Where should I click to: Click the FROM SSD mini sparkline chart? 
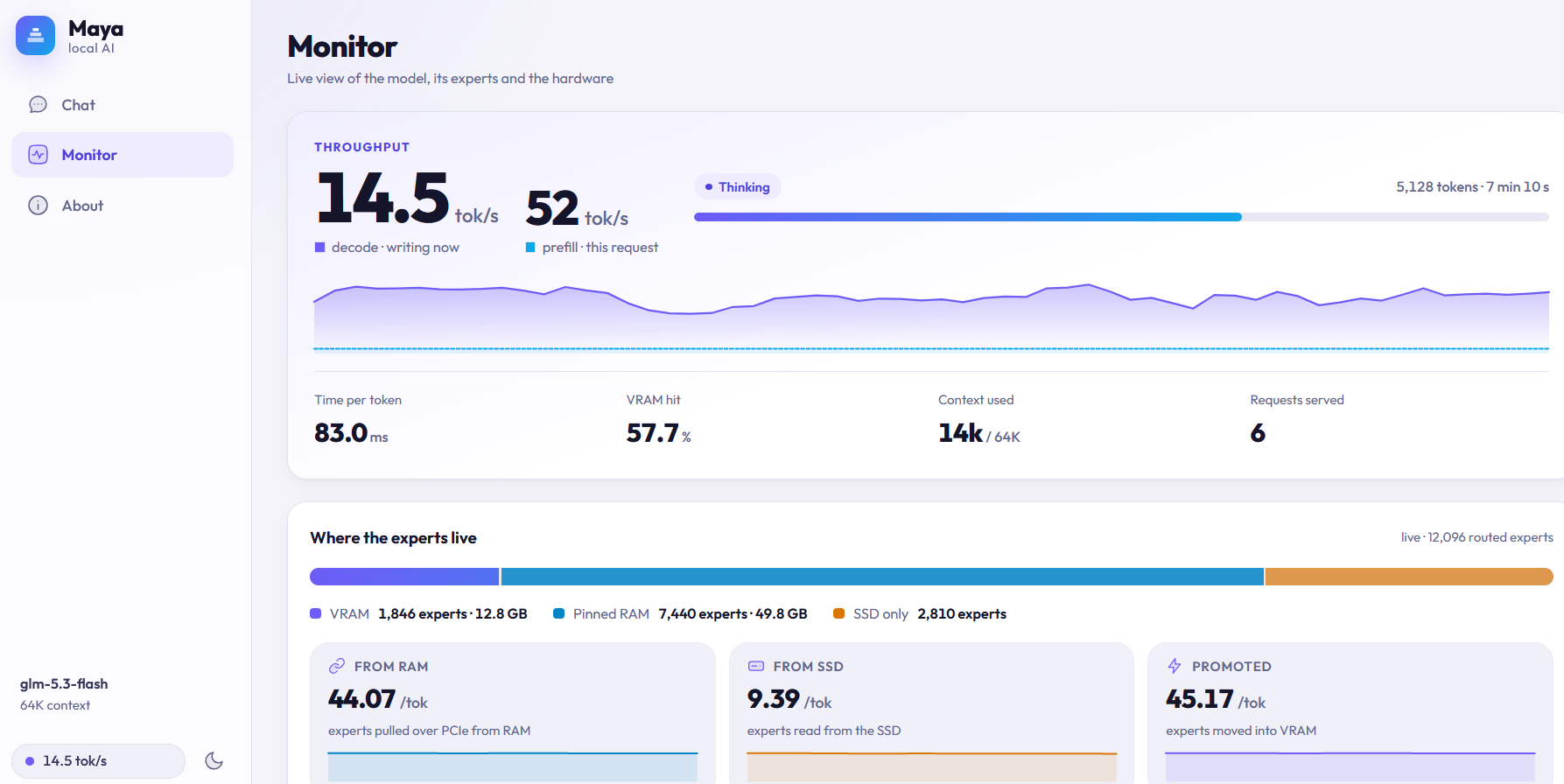(x=932, y=766)
